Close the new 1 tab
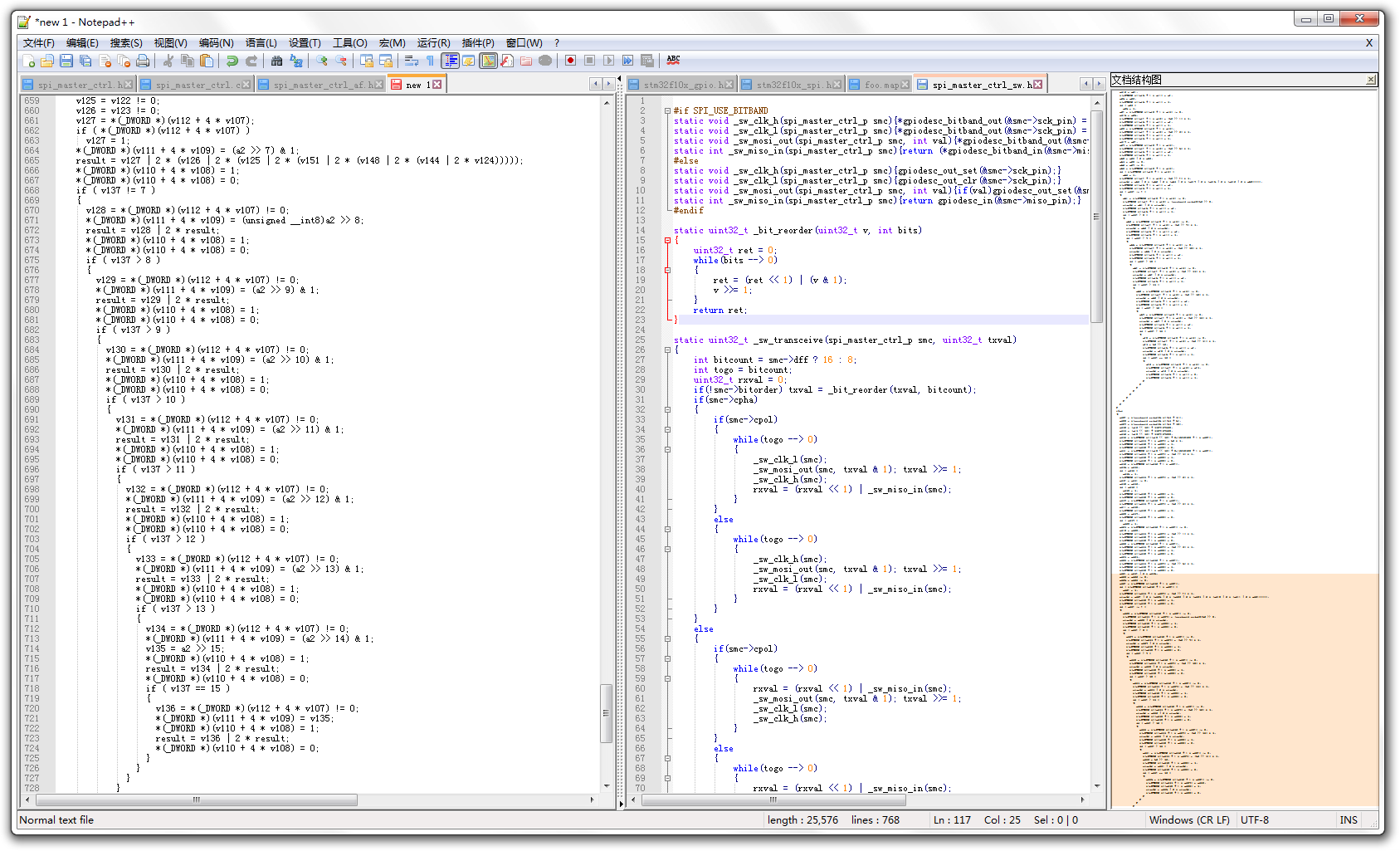This screenshot has height=851, width=1400. point(437,85)
